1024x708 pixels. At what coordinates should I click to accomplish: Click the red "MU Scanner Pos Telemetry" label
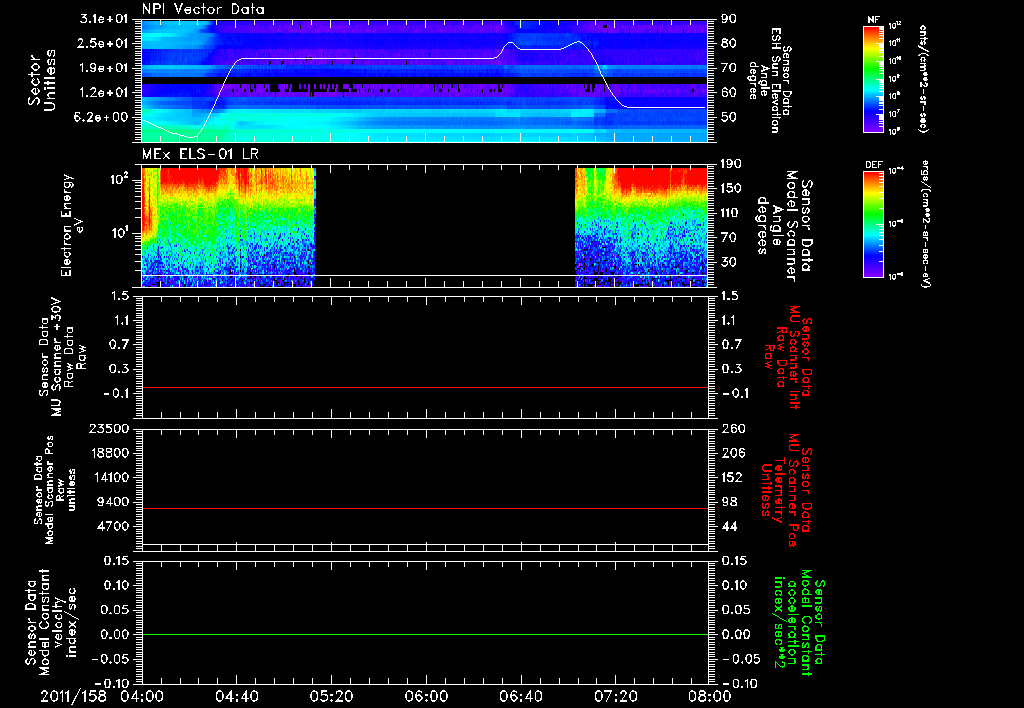pyautogui.click(x=786, y=490)
